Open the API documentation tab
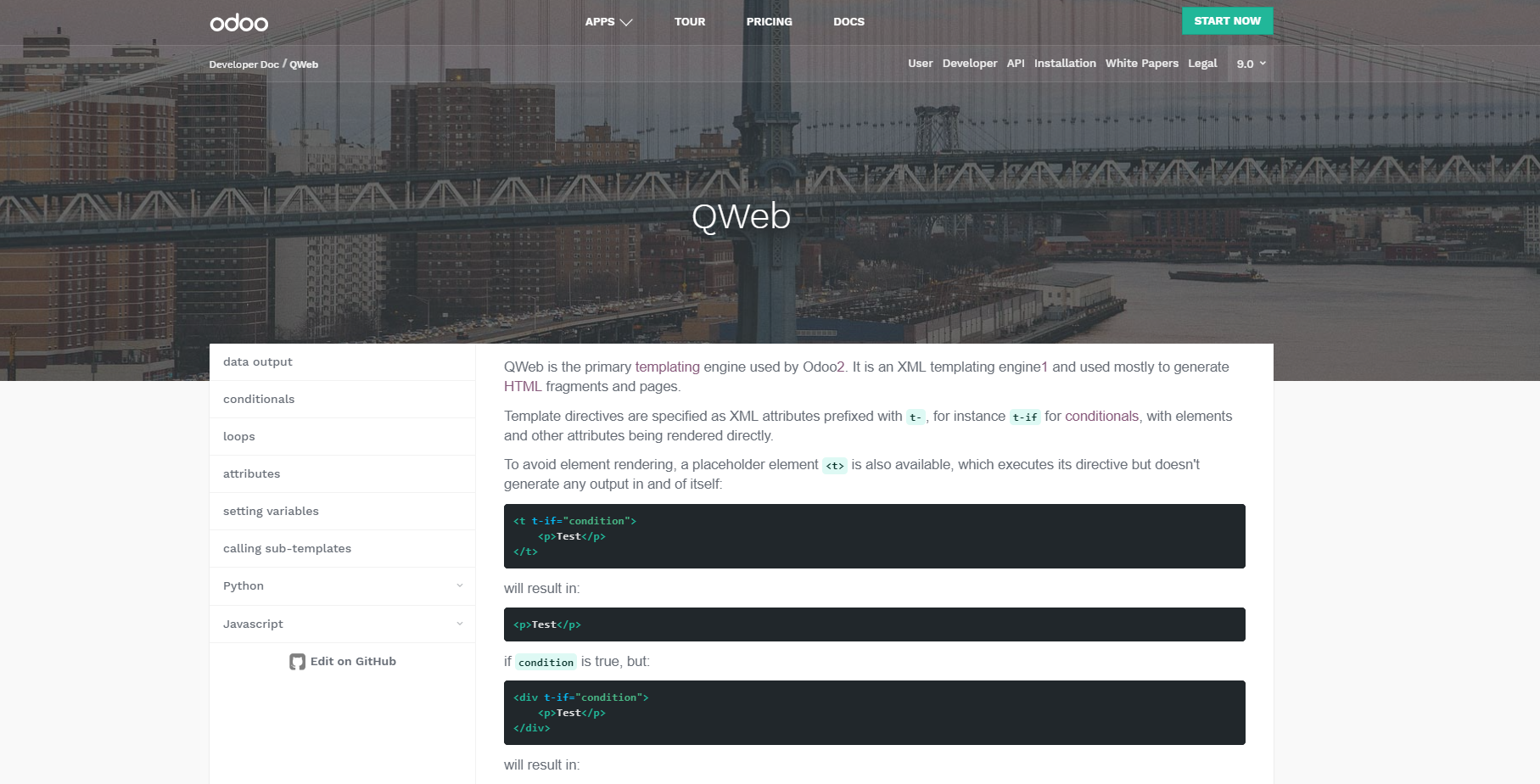This screenshot has height=784, width=1540. point(1015,64)
